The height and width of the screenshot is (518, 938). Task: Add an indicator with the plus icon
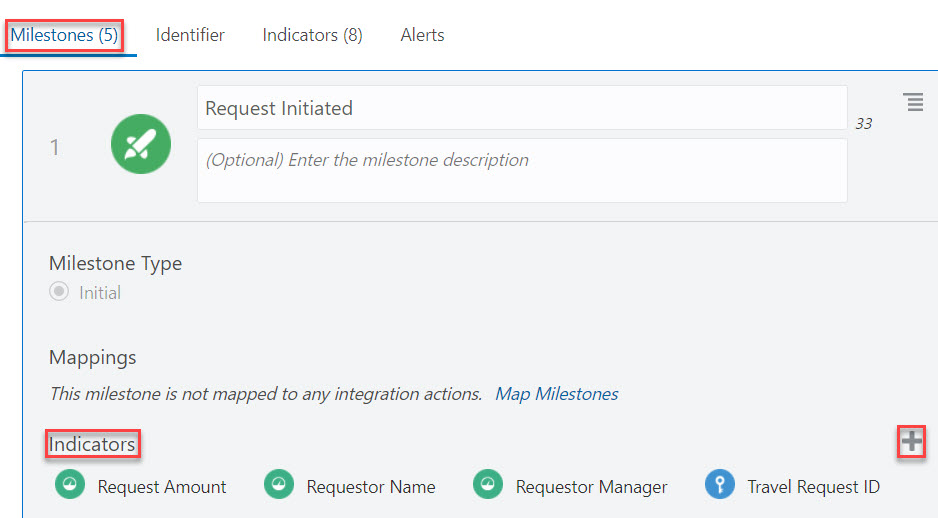click(911, 441)
